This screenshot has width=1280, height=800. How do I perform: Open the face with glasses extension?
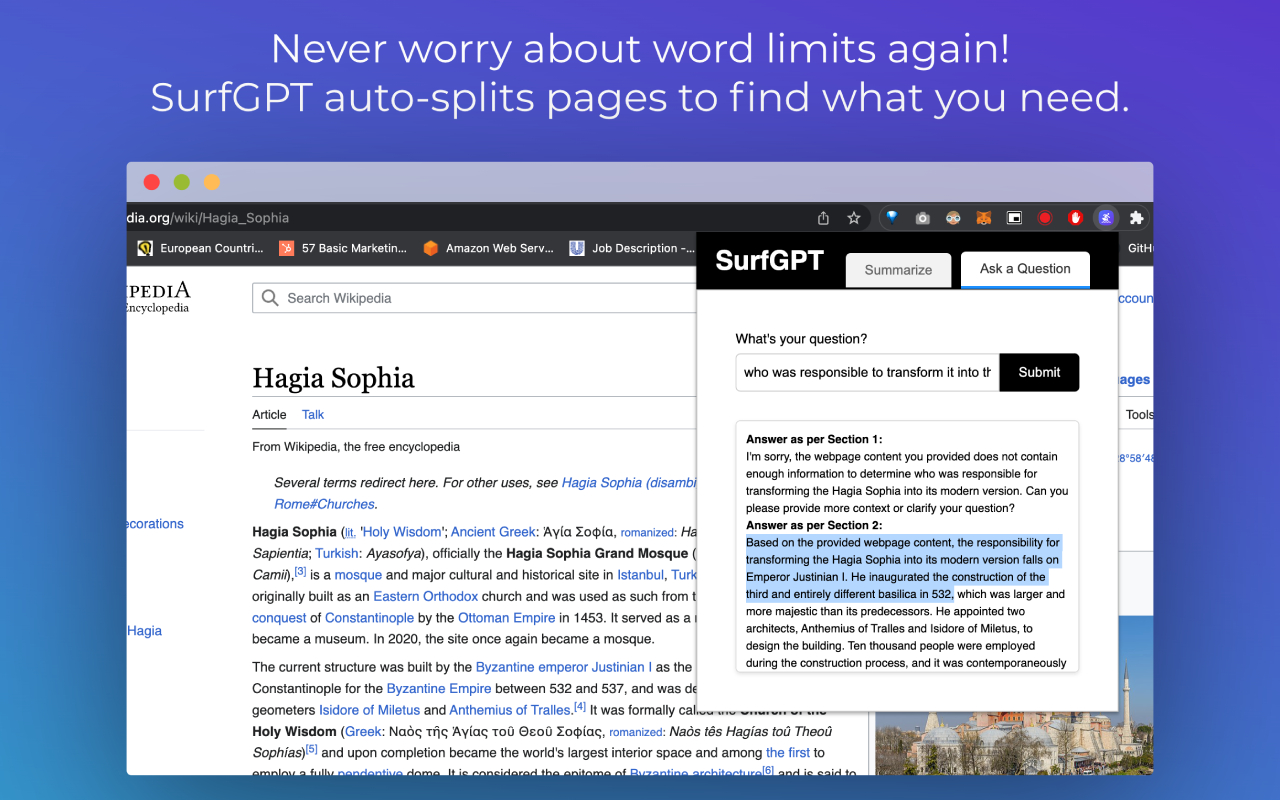pos(953,218)
